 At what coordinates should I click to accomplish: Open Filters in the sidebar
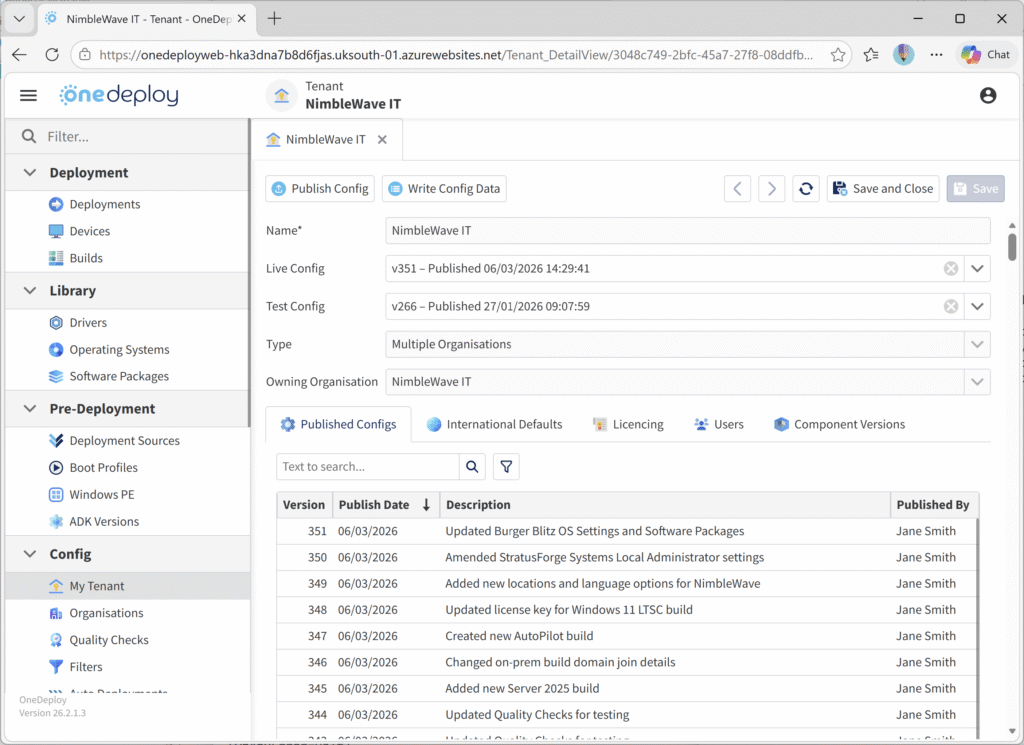point(75,667)
